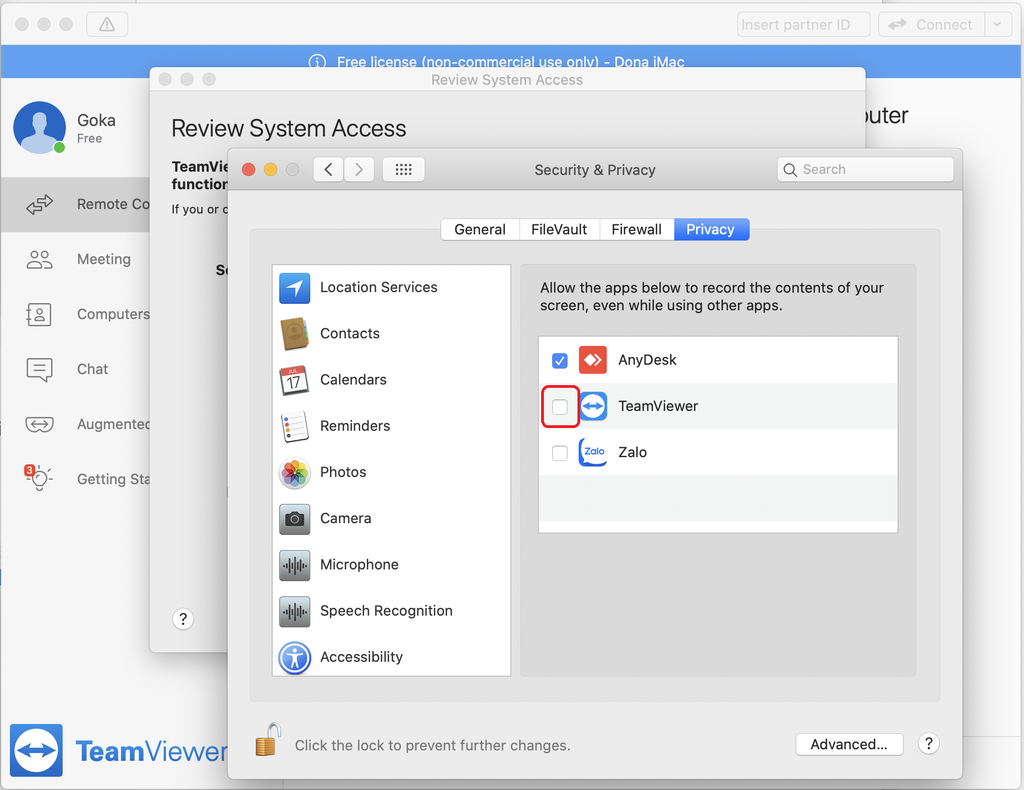The height and width of the screenshot is (790, 1024).
Task: Click the "Location Services" label
Action: pos(379,287)
